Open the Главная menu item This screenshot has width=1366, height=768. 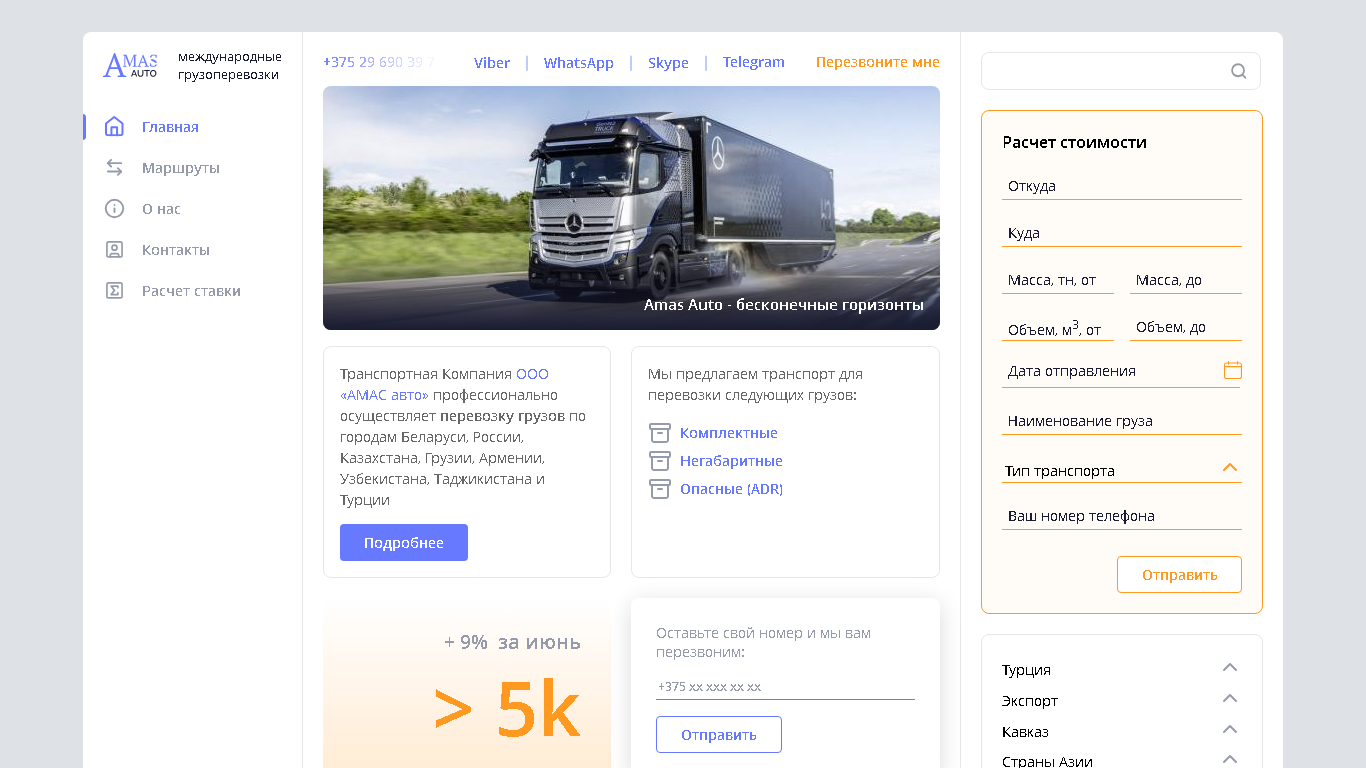(x=170, y=127)
